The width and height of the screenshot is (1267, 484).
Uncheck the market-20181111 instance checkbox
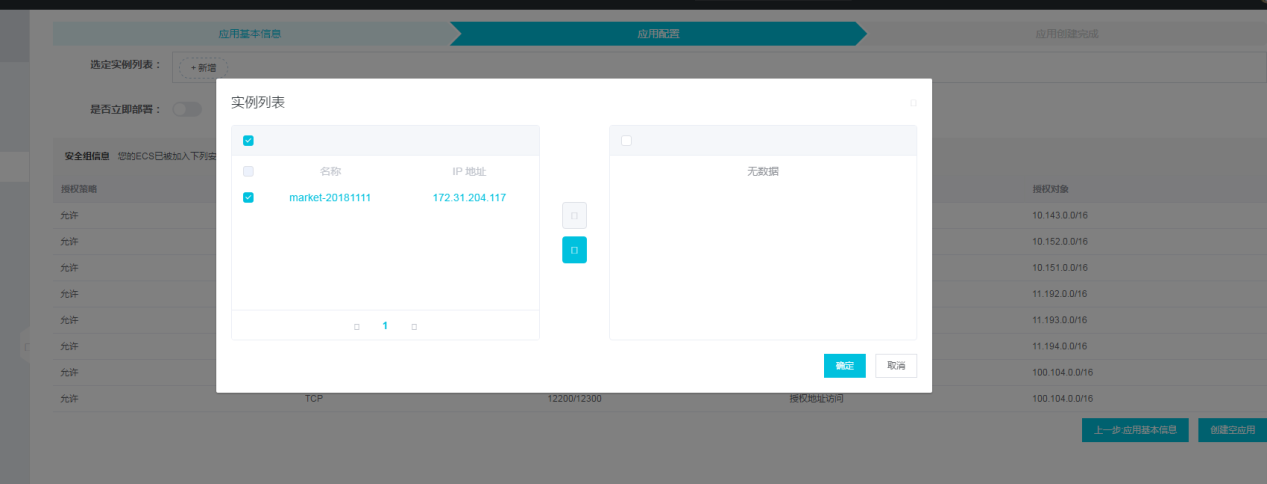248,197
